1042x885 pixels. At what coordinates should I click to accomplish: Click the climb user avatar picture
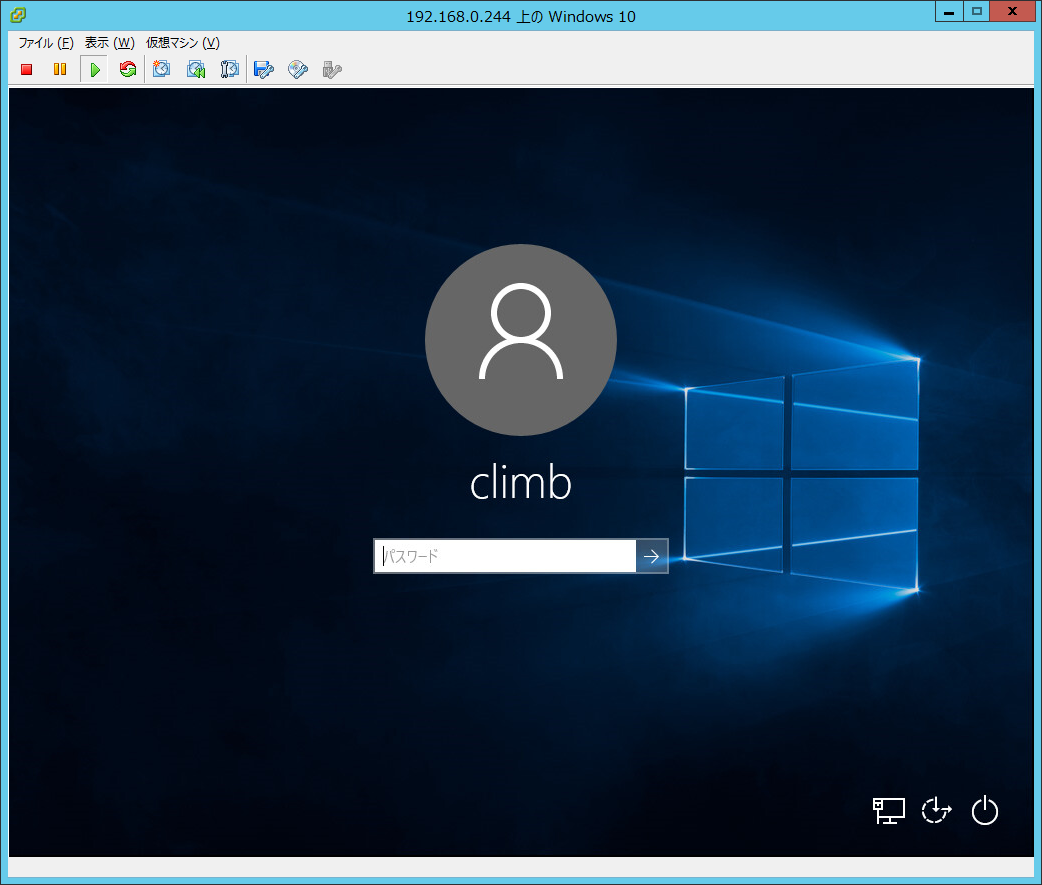tap(521, 340)
